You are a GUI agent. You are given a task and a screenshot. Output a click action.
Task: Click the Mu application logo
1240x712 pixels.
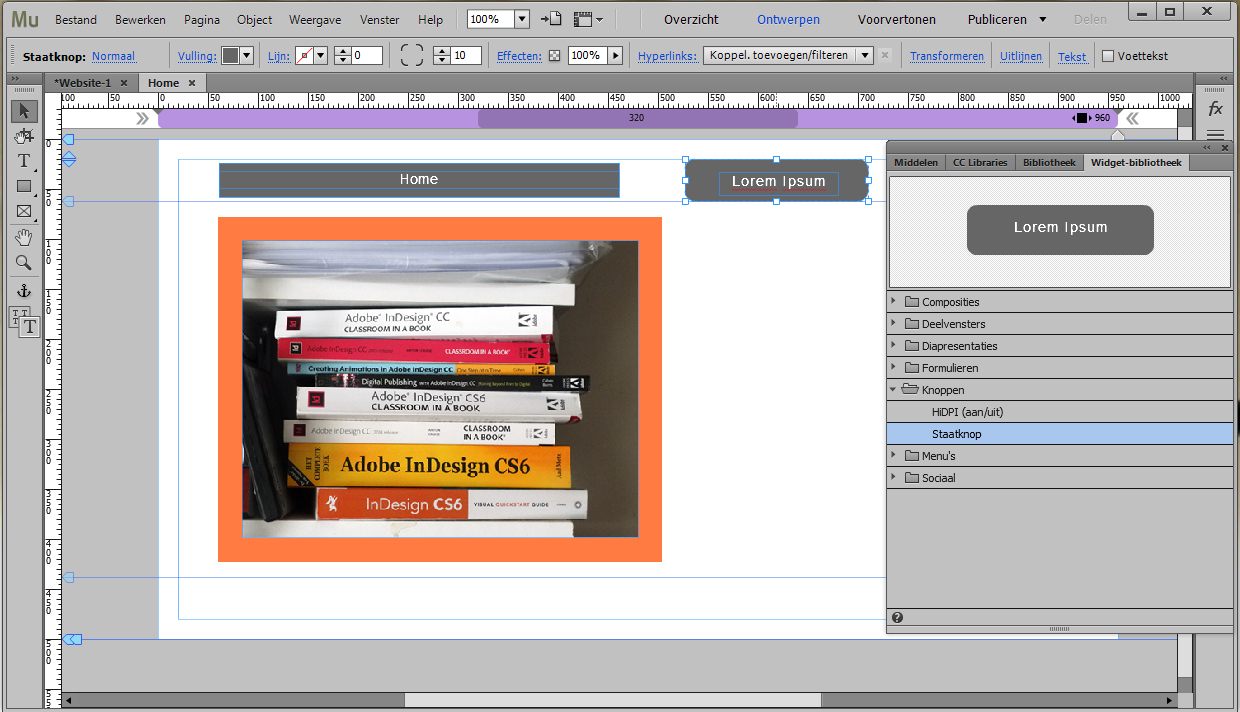[x=24, y=19]
